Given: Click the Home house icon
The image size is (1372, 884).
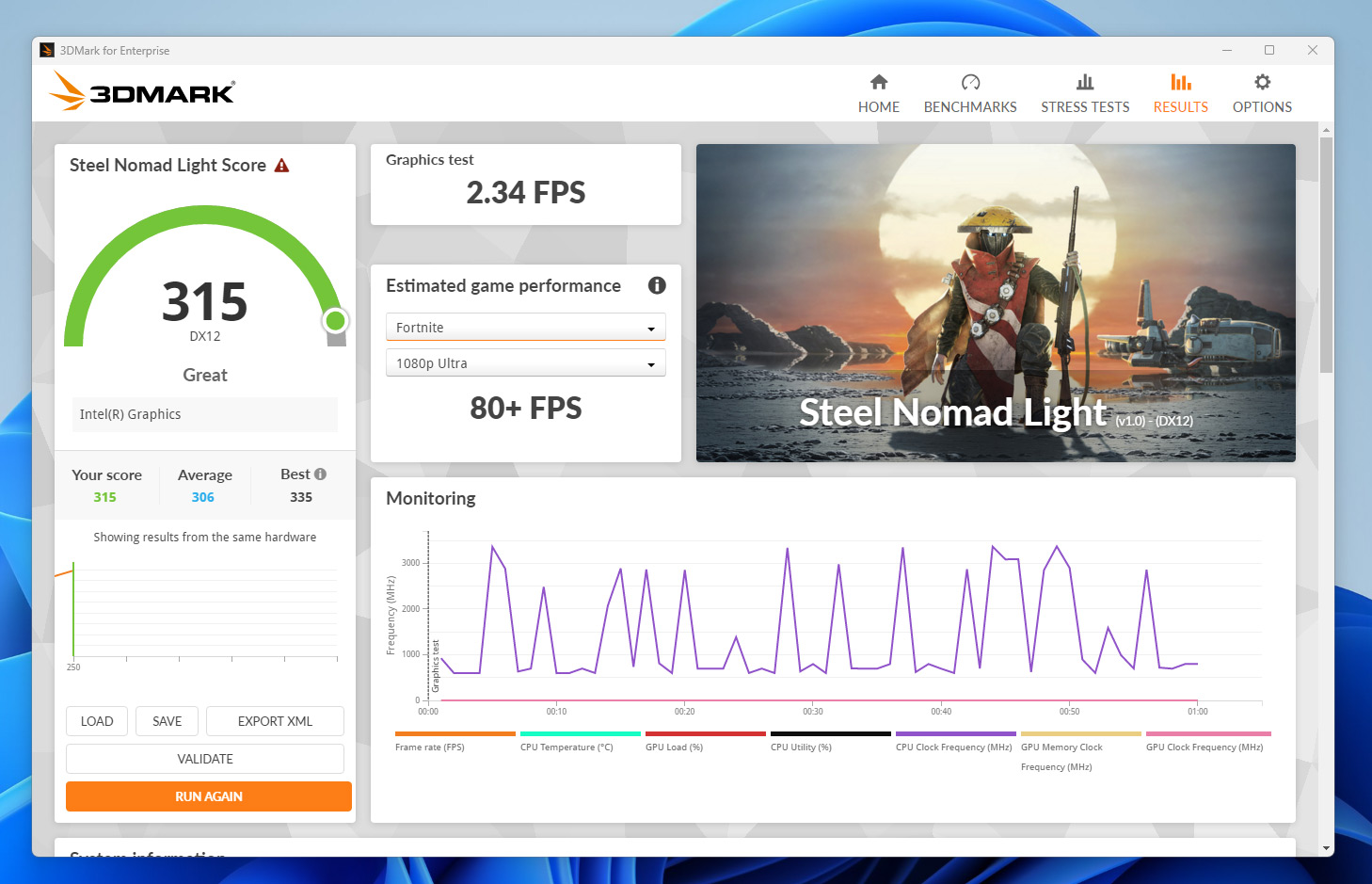Looking at the screenshot, I should pyautogui.click(x=879, y=83).
